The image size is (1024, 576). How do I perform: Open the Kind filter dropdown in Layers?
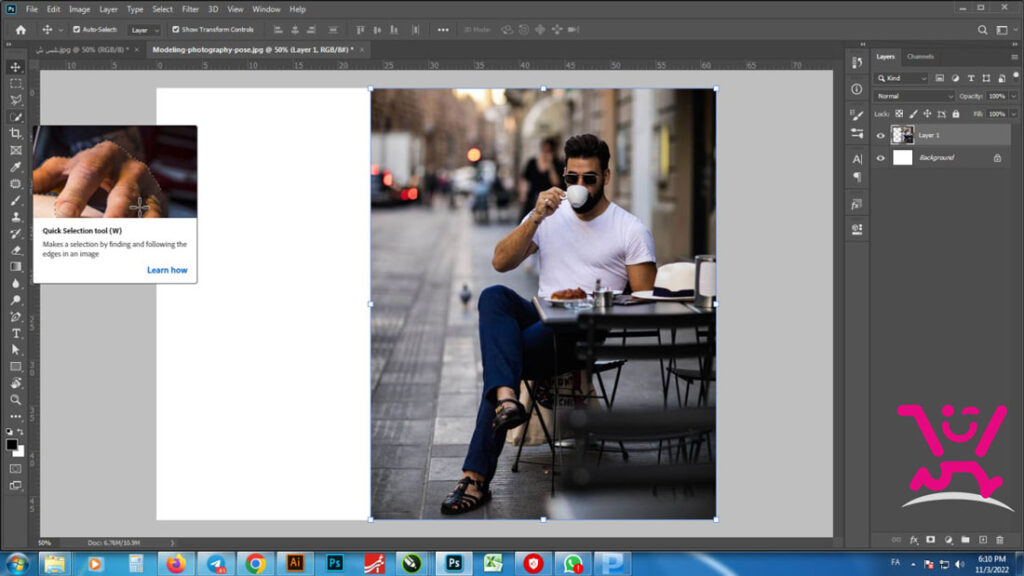pyautogui.click(x=901, y=78)
